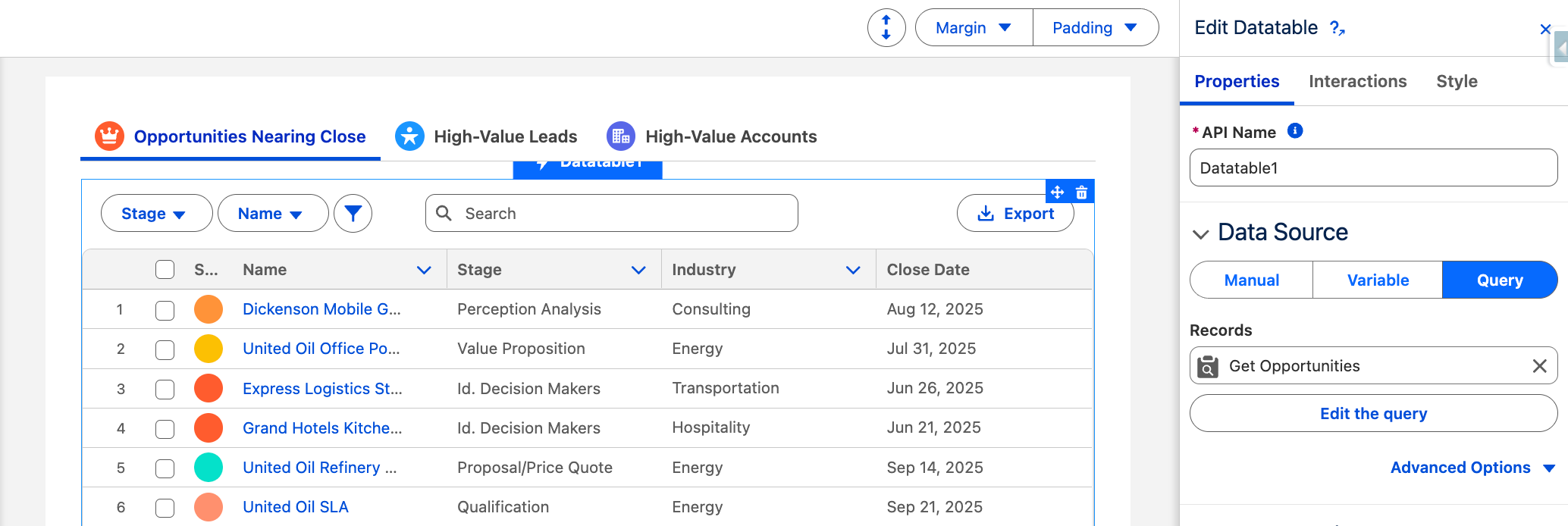Select the Express Logistics row checkbox
The width and height of the screenshot is (1568, 526).
(165, 389)
